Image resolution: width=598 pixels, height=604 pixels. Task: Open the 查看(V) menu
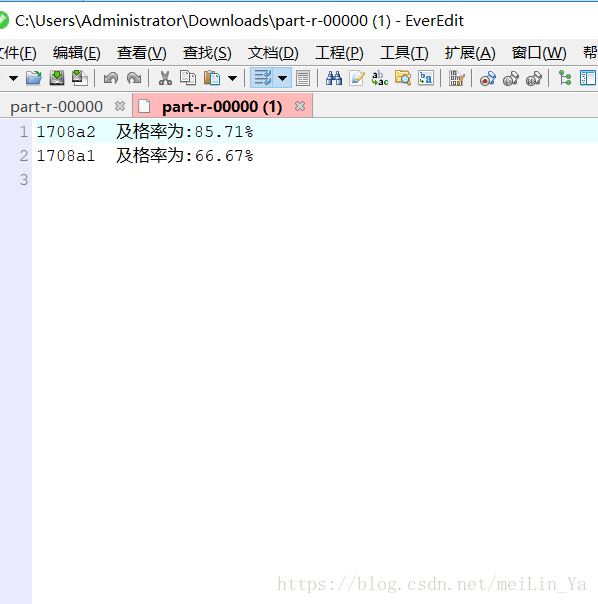click(141, 53)
